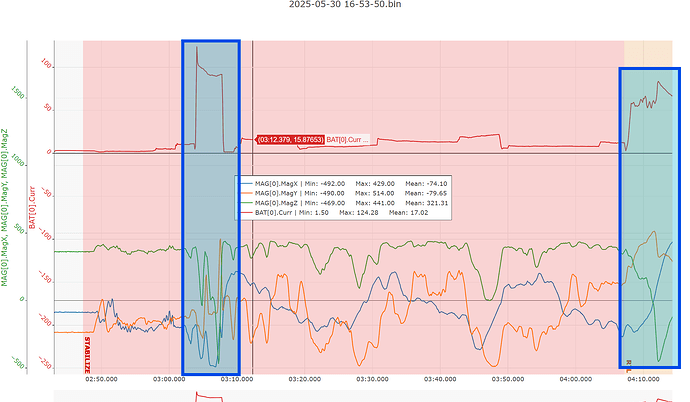This screenshot has width=690, height=402.
Task: Click the 04:00.000 time axis tick
Action: click(x=576, y=379)
